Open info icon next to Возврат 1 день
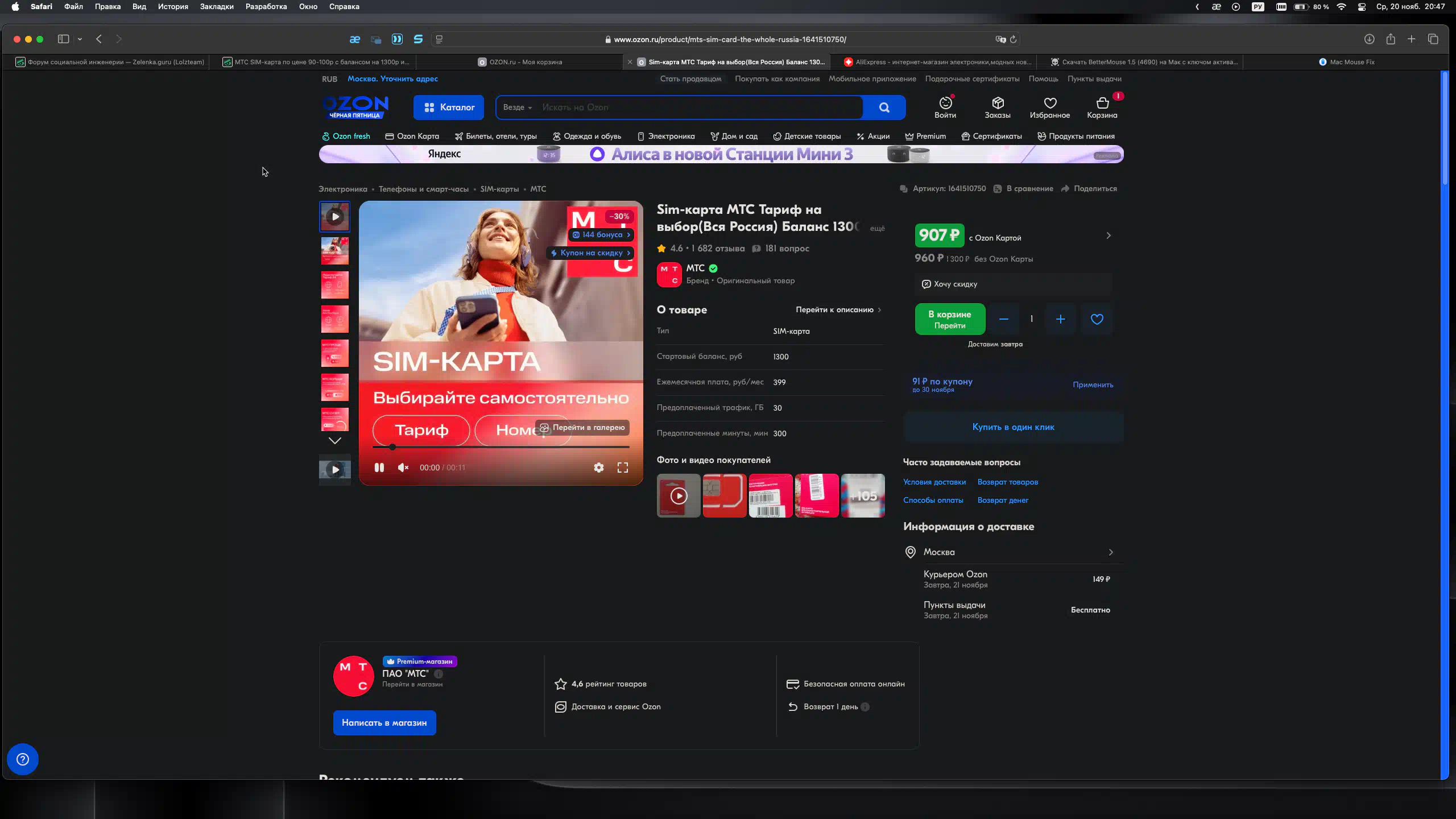The image size is (1456, 819). (x=865, y=707)
